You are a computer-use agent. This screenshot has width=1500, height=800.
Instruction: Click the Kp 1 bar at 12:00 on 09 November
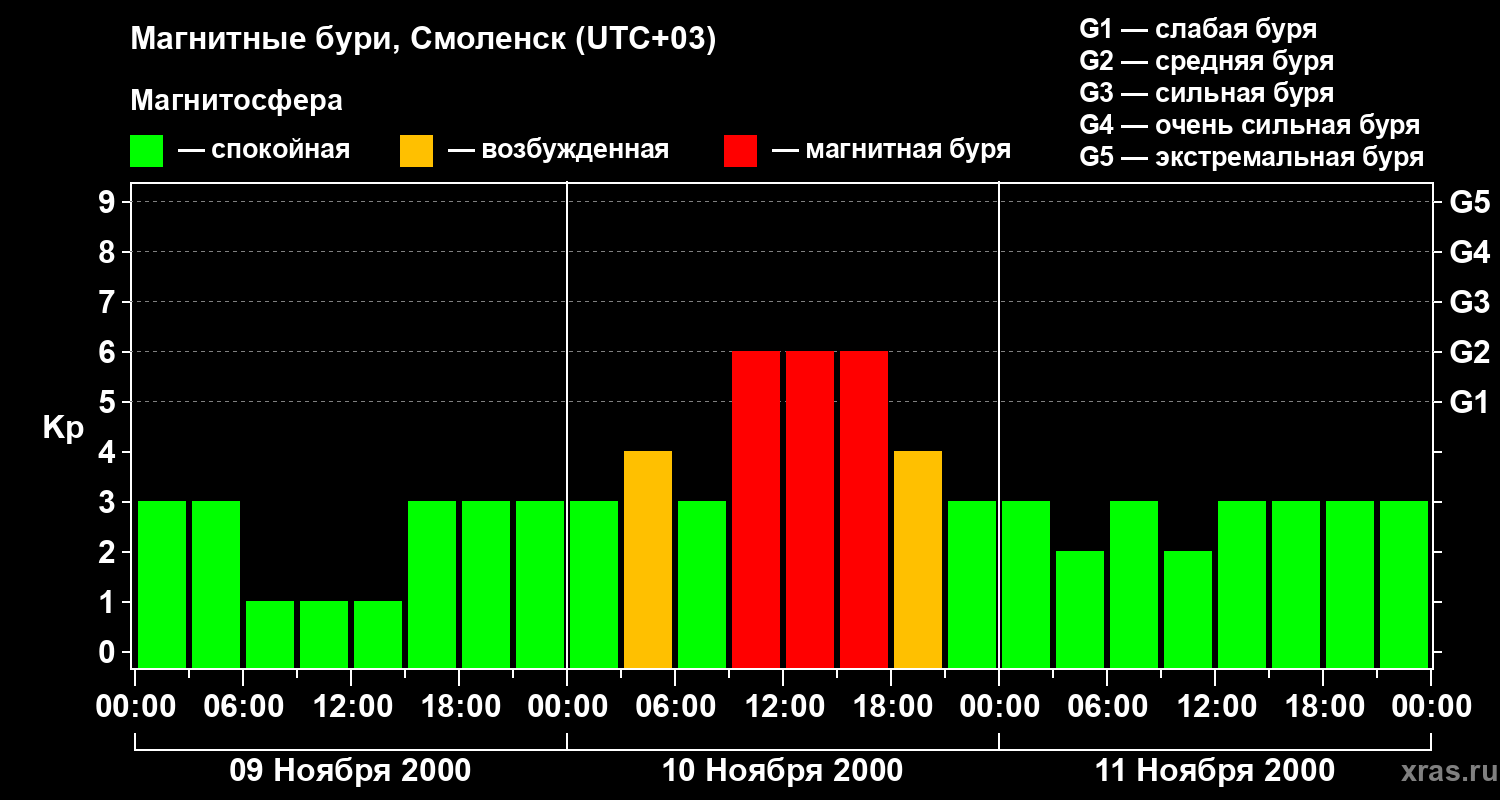378,635
